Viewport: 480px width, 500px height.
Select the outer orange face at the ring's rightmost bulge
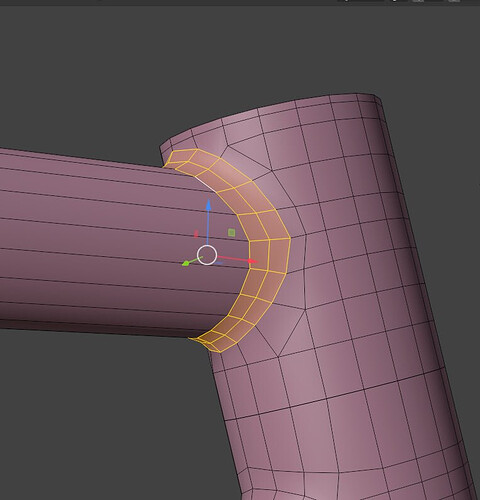pyautogui.click(x=278, y=255)
